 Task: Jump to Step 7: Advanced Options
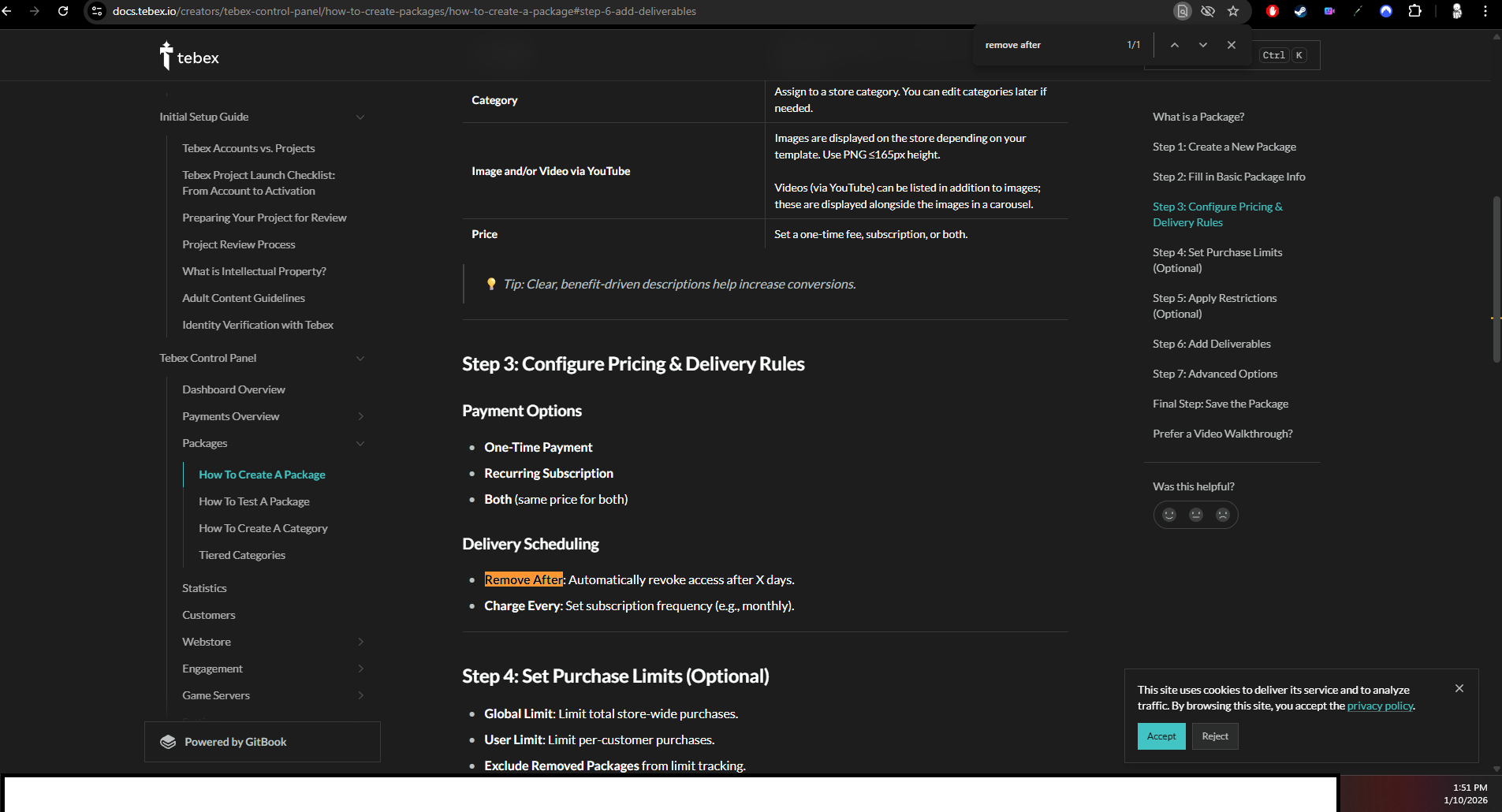1215,374
